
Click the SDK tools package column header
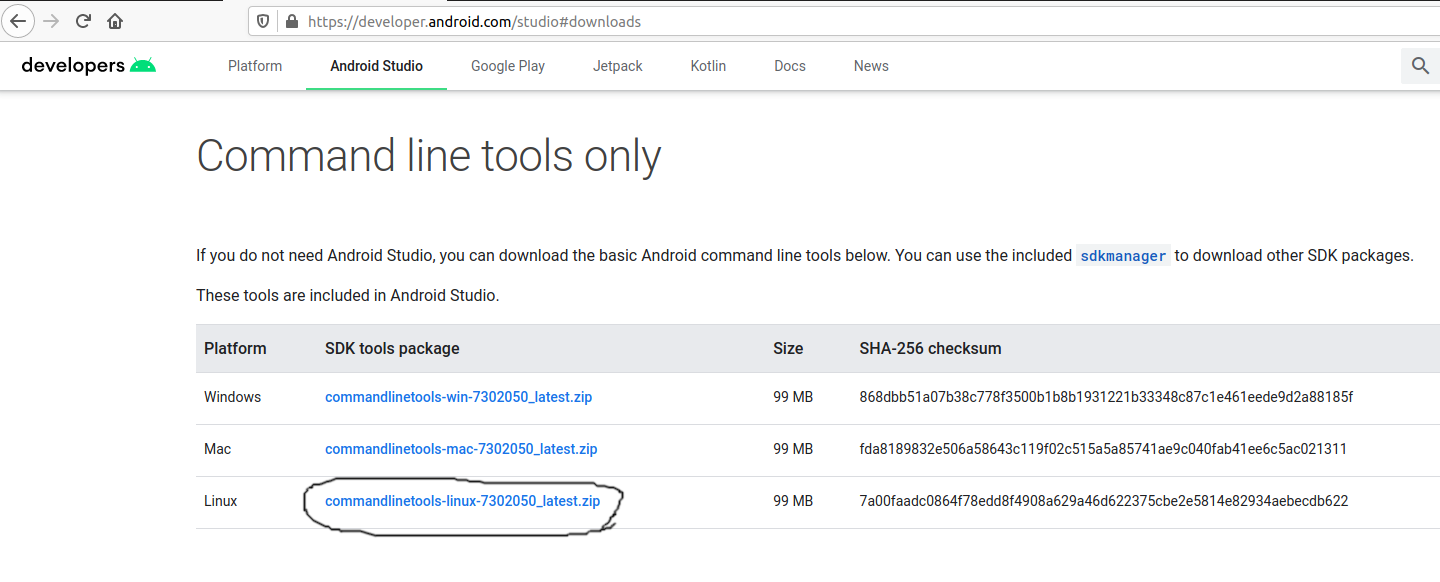(x=392, y=349)
